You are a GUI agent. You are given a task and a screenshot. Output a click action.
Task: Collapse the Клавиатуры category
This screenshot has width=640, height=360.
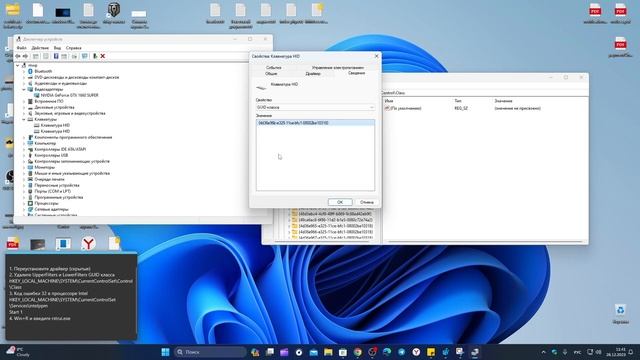[24, 119]
